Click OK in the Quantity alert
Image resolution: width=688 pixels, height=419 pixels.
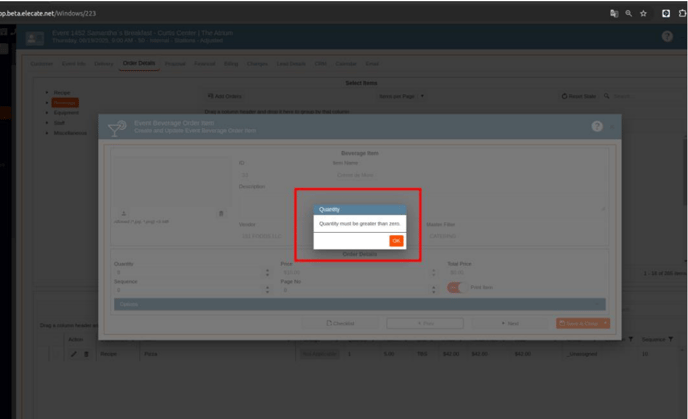(396, 241)
